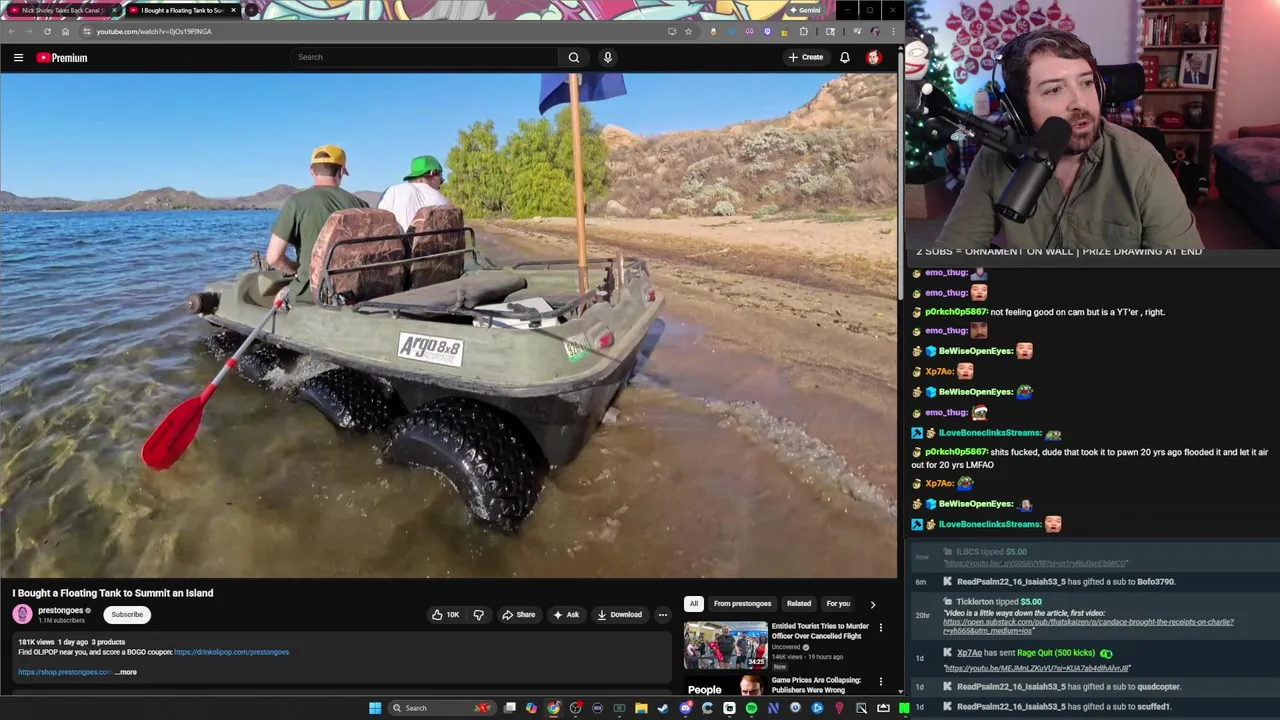Click the video player frame to pause
Viewport: 1280px width, 720px height.
point(449,325)
